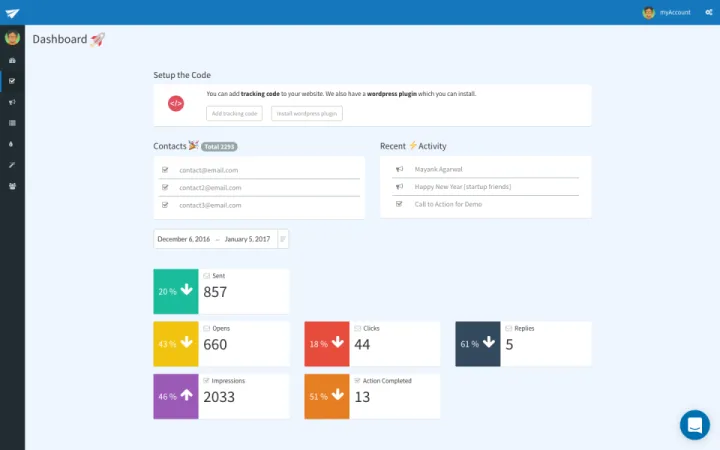Click the paper plane logo icon
Viewport: 720px width, 450px height.
click(12, 12)
